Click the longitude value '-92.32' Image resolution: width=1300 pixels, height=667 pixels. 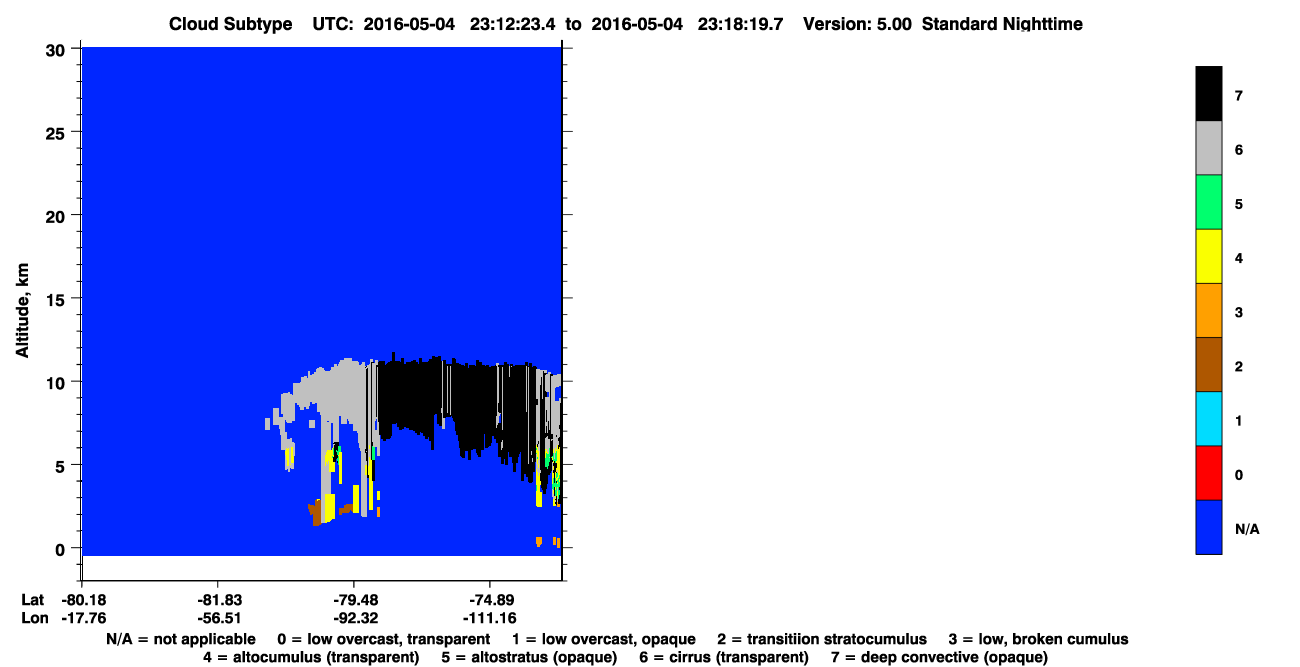coord(355,618)
